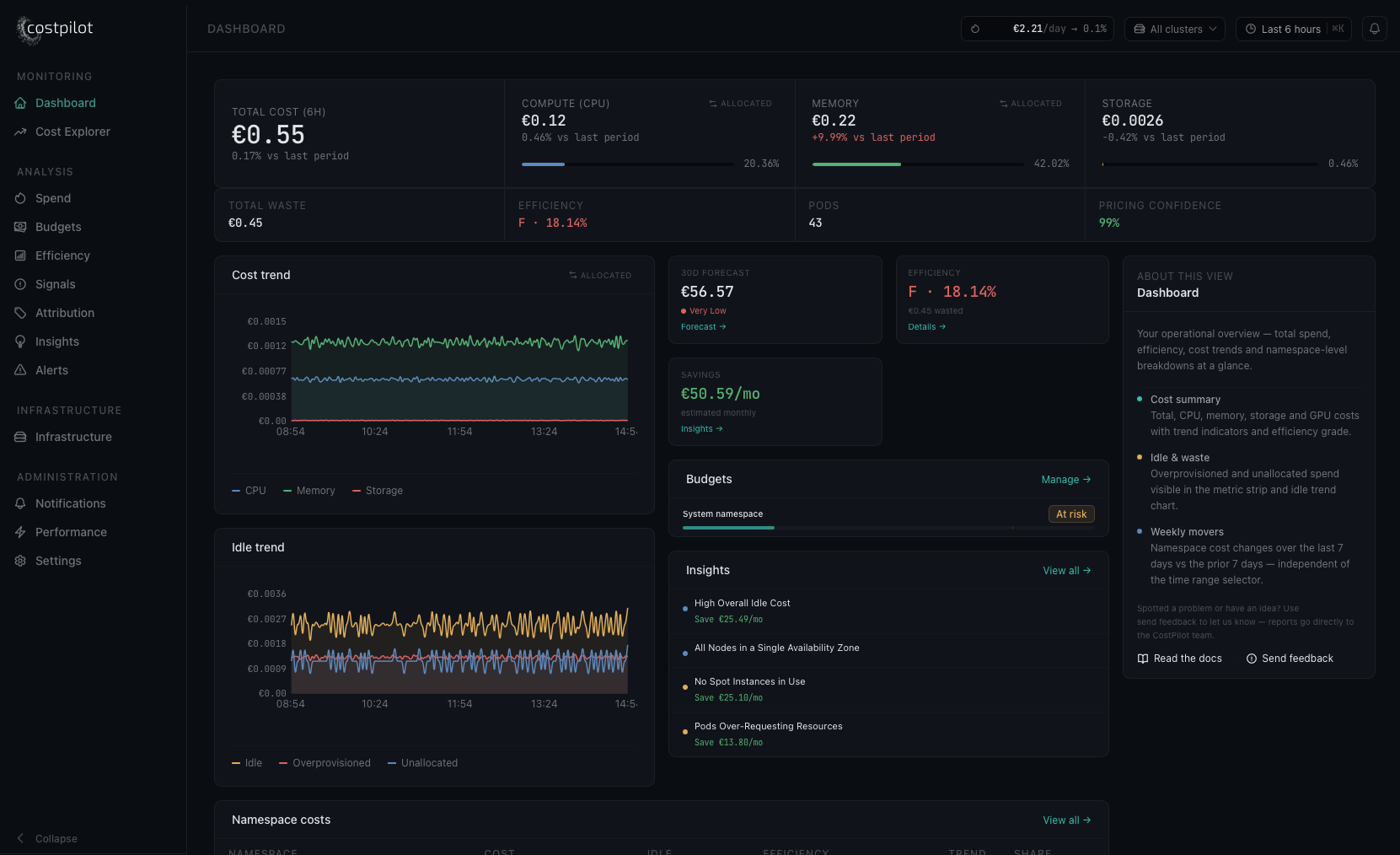This screenshot has height=855, width=1400.
Task: Select the Attribution sidebar icon
Action: click(x=20, y=313)
